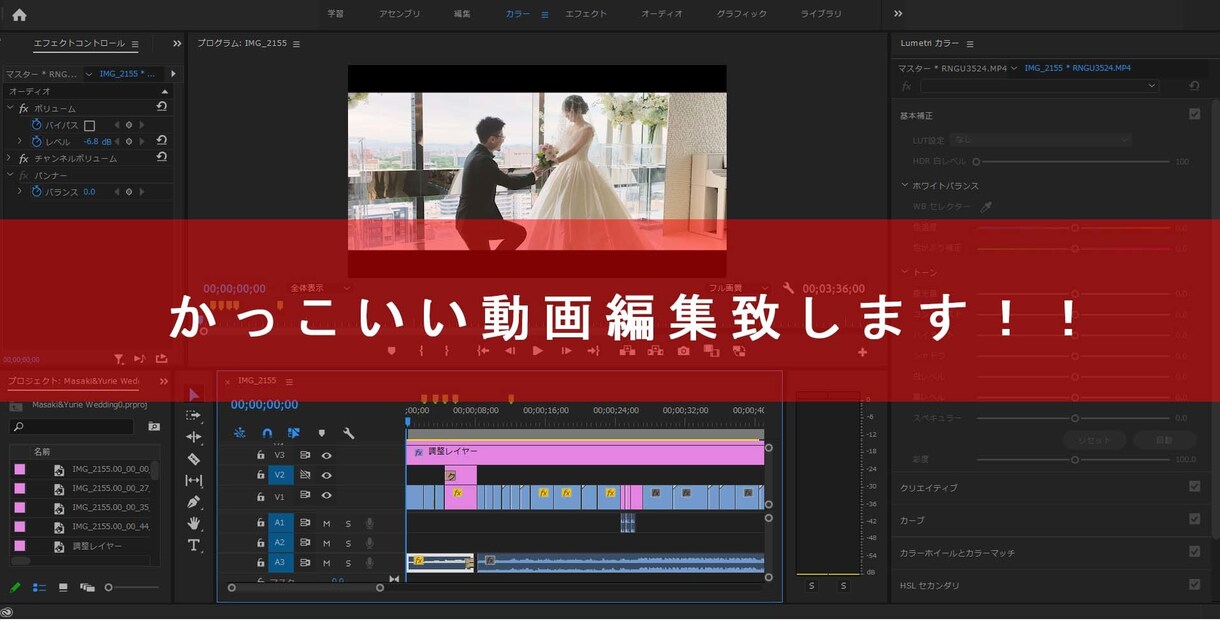Click the left S solo button under audio meter
Screen dimensions: 1220x621
(812, 586)
